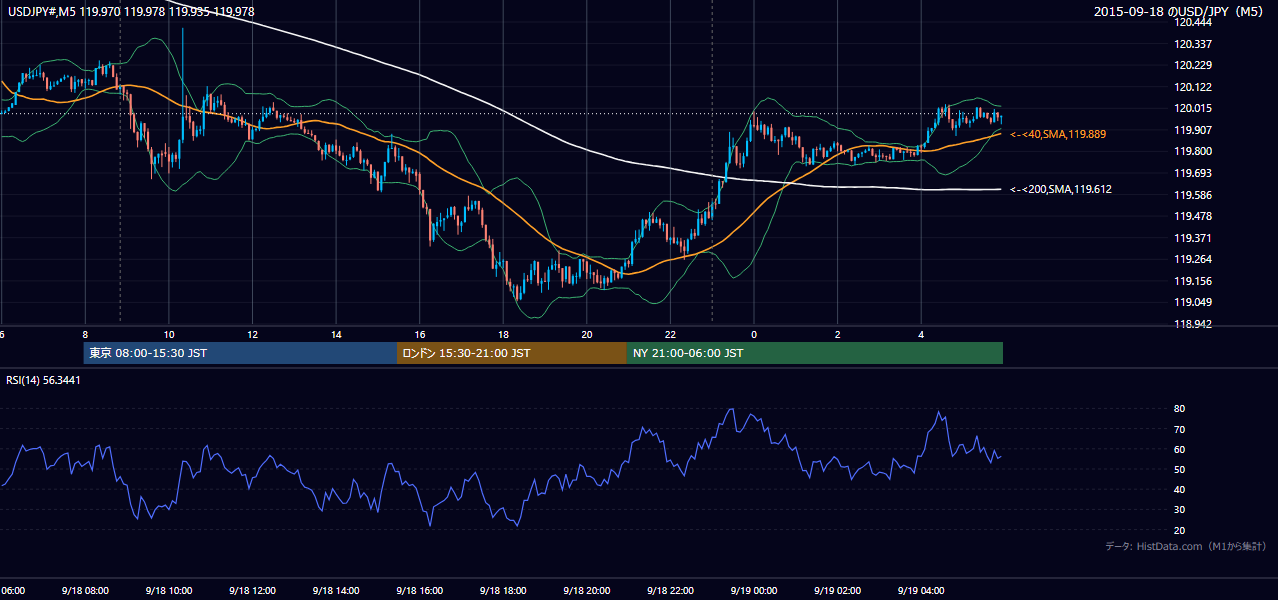This screenshot has height=600, width=1278.
Task: Click the RSI scale value 80
Action: [x=1180, y=409]
